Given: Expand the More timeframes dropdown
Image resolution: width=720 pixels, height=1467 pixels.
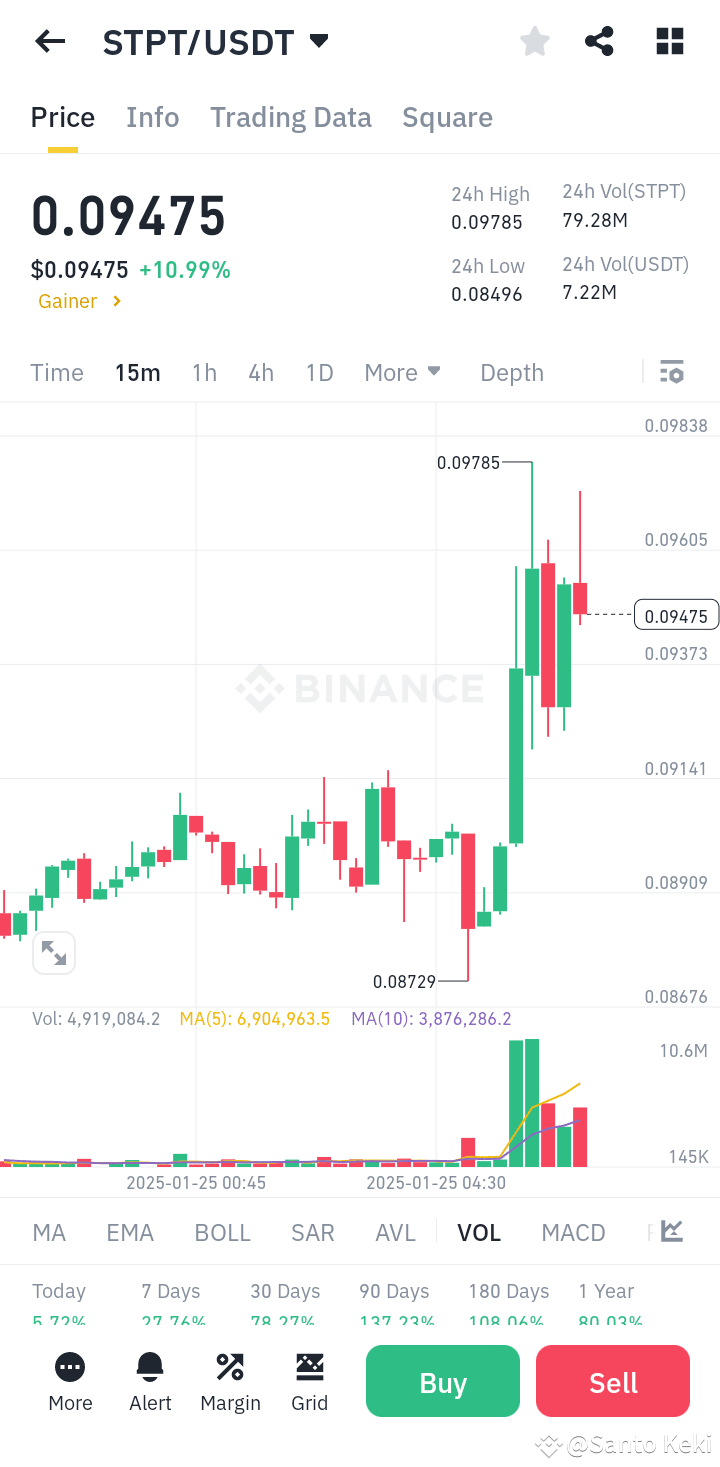Looking at the screenshot, I should tap(402, 371).
